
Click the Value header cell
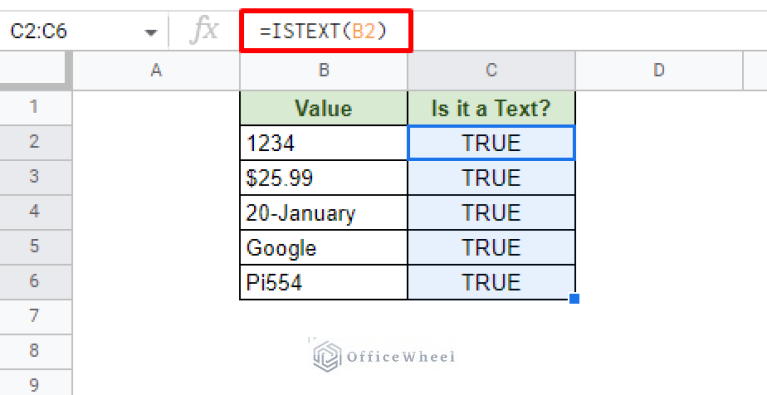coord(324,108)
